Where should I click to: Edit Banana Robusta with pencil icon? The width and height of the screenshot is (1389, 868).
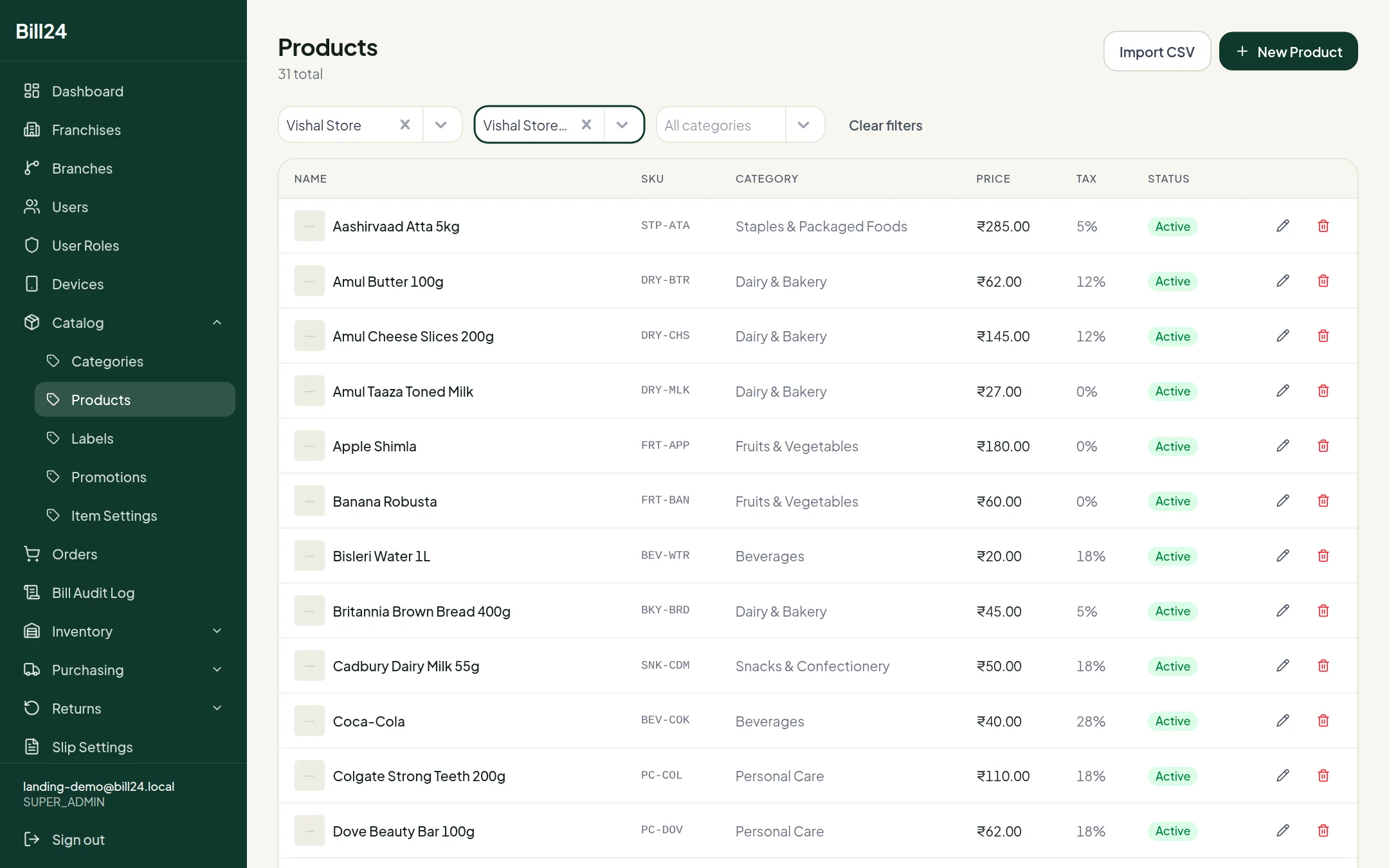pos(1283,501)
